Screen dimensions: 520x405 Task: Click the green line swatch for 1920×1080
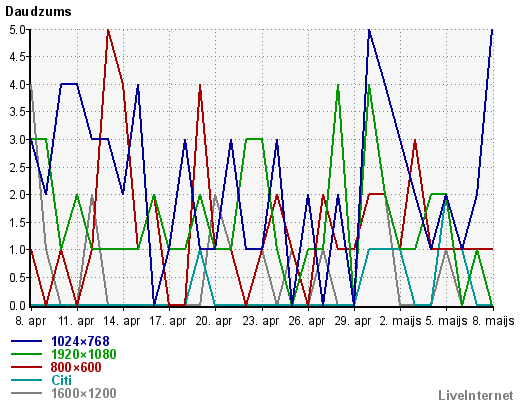click(26, 354)
